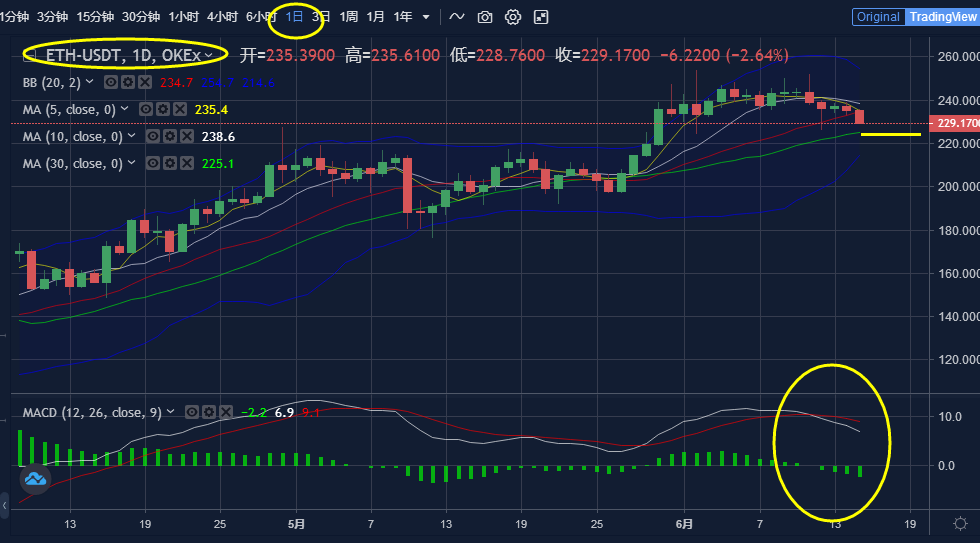Screen dimensions: 980x543
Task: Expand the MACD (12, 26, close, 9) chevron
Action: (x=170, y=411)
